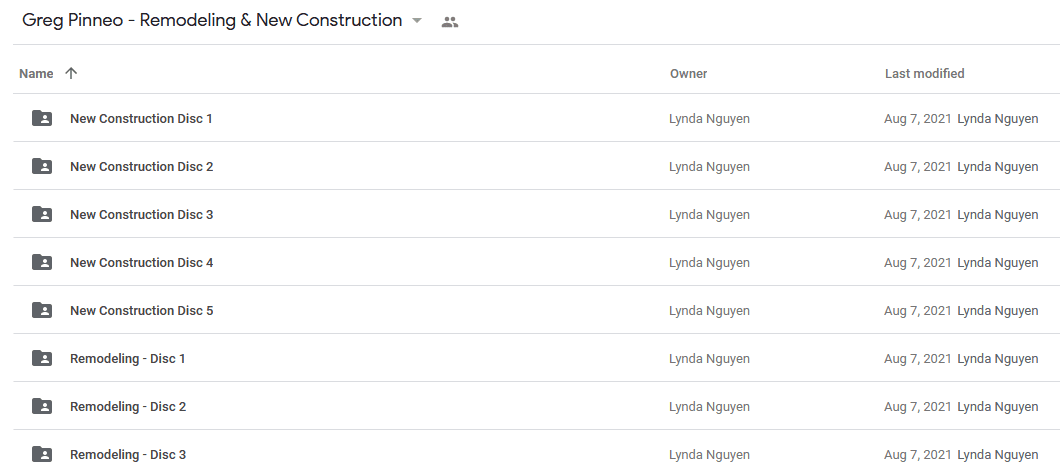Select the Remodeling - Disc 3 folder icon
The height and width of the screenshot is (472, 1060).
click(42, 454)
